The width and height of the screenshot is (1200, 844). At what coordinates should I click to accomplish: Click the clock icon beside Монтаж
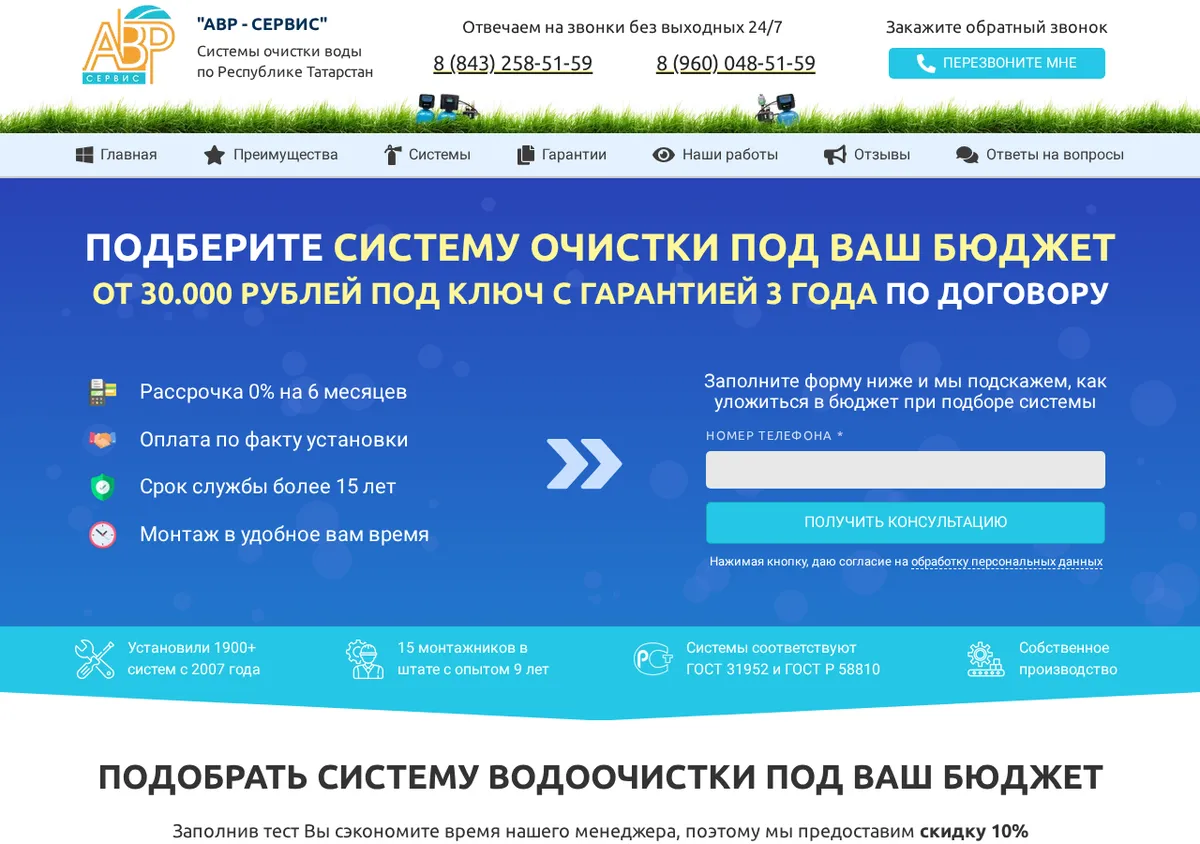[x=103, y=535]
